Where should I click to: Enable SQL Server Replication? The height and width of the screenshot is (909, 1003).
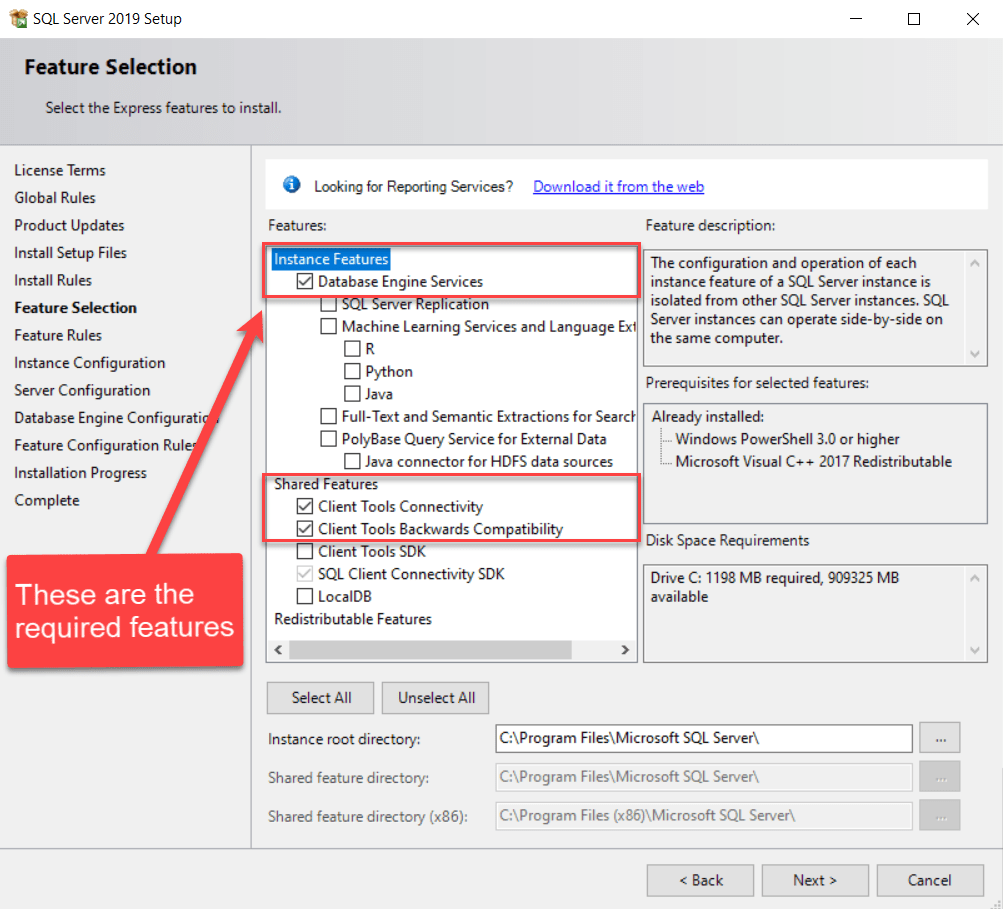tap(327, 304)
